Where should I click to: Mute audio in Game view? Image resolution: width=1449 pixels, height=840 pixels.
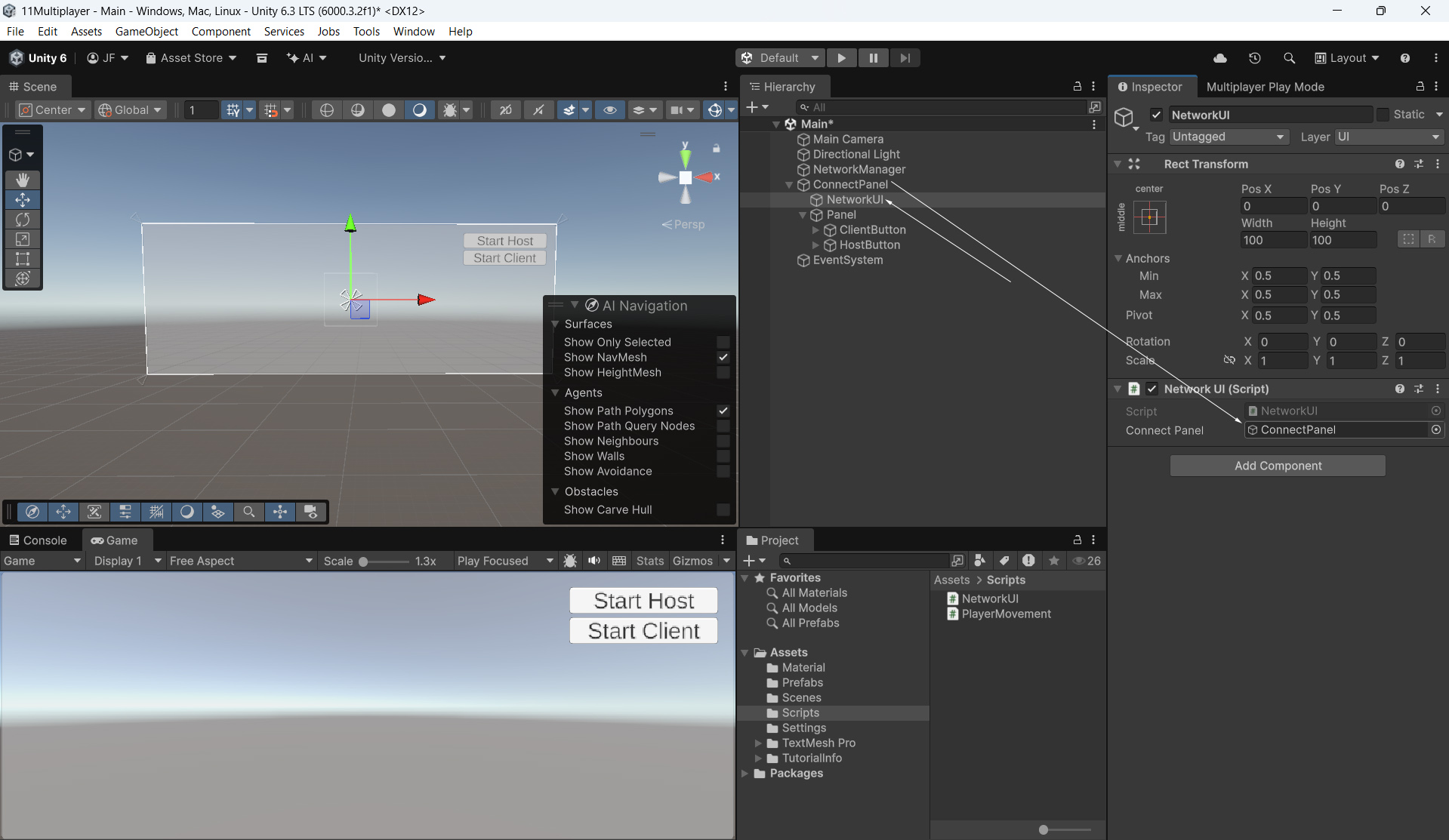(594, 561)
